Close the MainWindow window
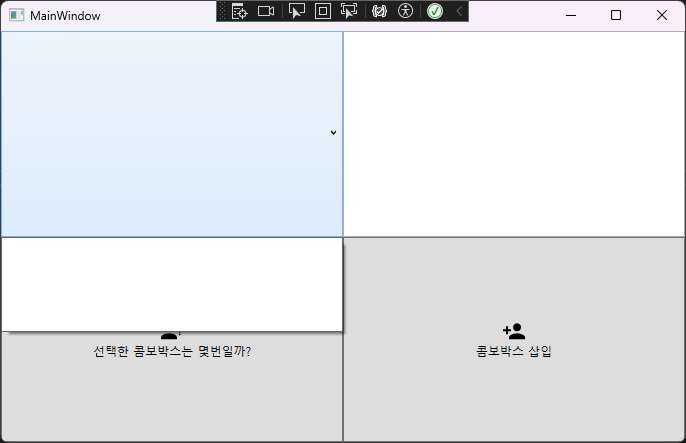The image size is (686, 443). [x=662, y=15]
